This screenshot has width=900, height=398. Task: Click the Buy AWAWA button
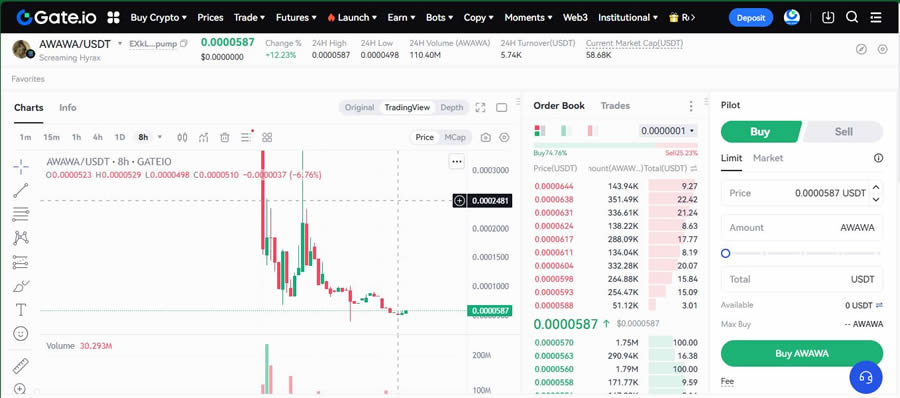802,353
